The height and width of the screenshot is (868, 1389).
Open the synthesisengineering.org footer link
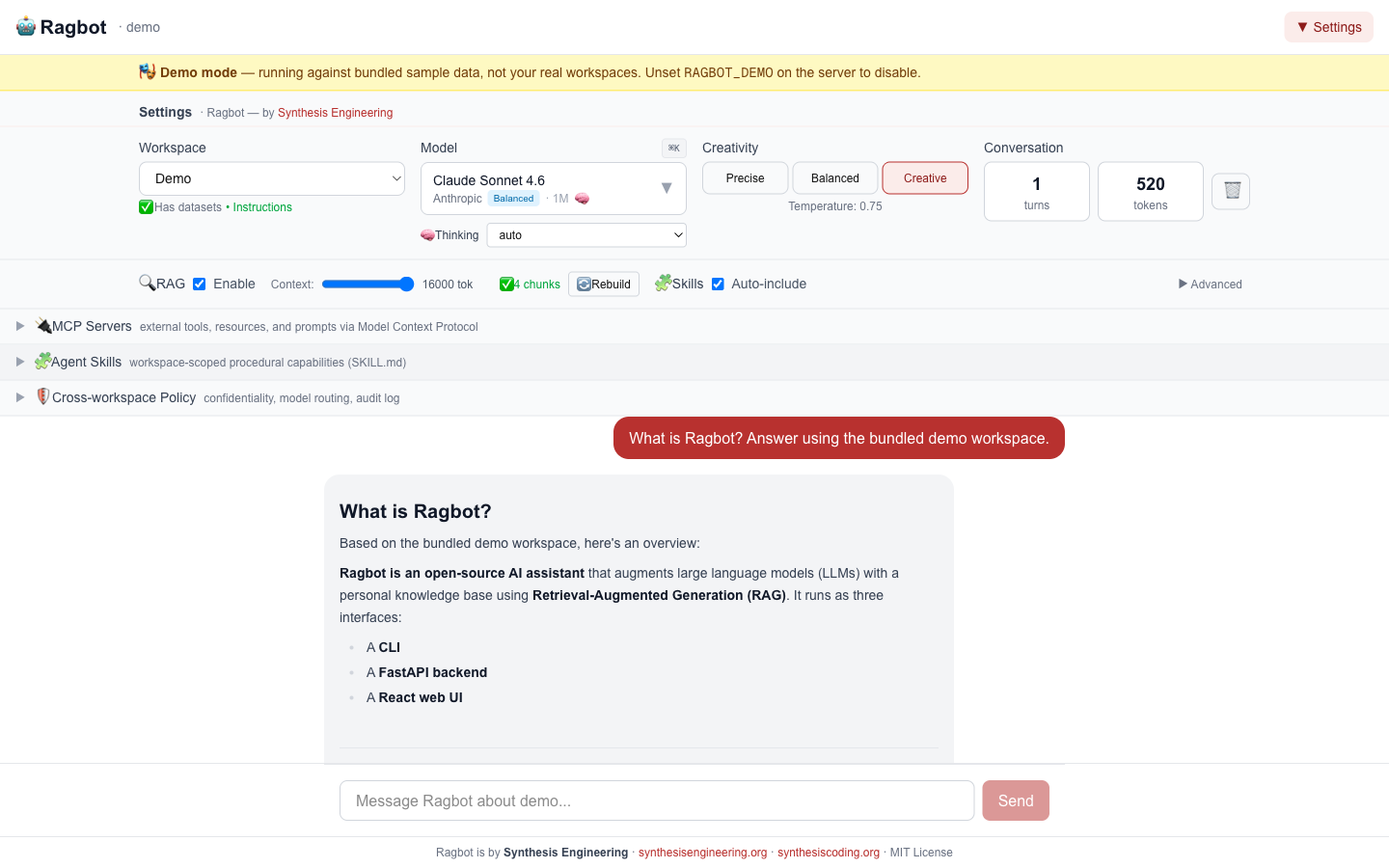tap(702, 853)
